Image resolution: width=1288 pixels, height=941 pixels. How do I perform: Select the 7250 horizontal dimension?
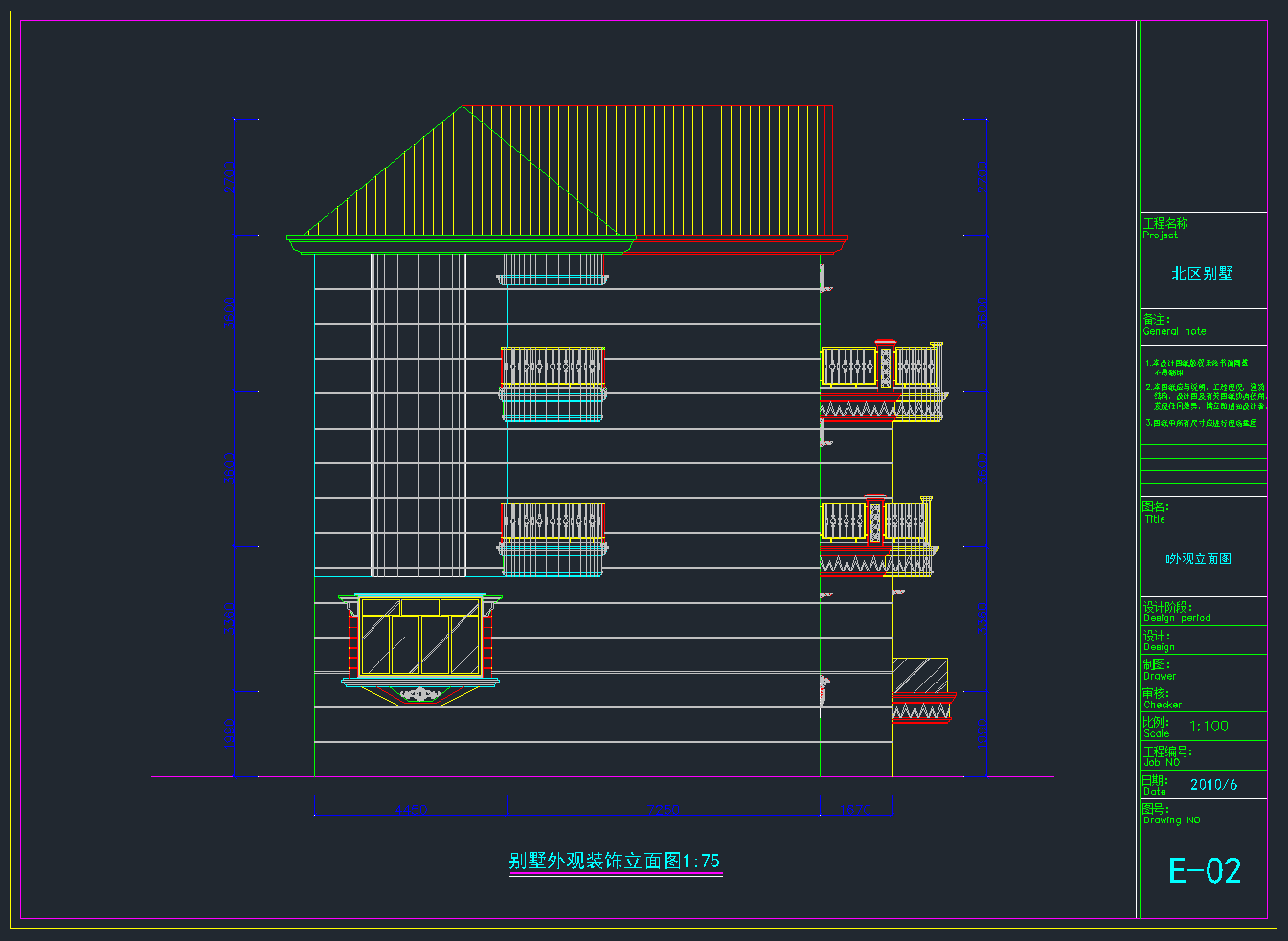pyautogui.click(x=663, y=811)
